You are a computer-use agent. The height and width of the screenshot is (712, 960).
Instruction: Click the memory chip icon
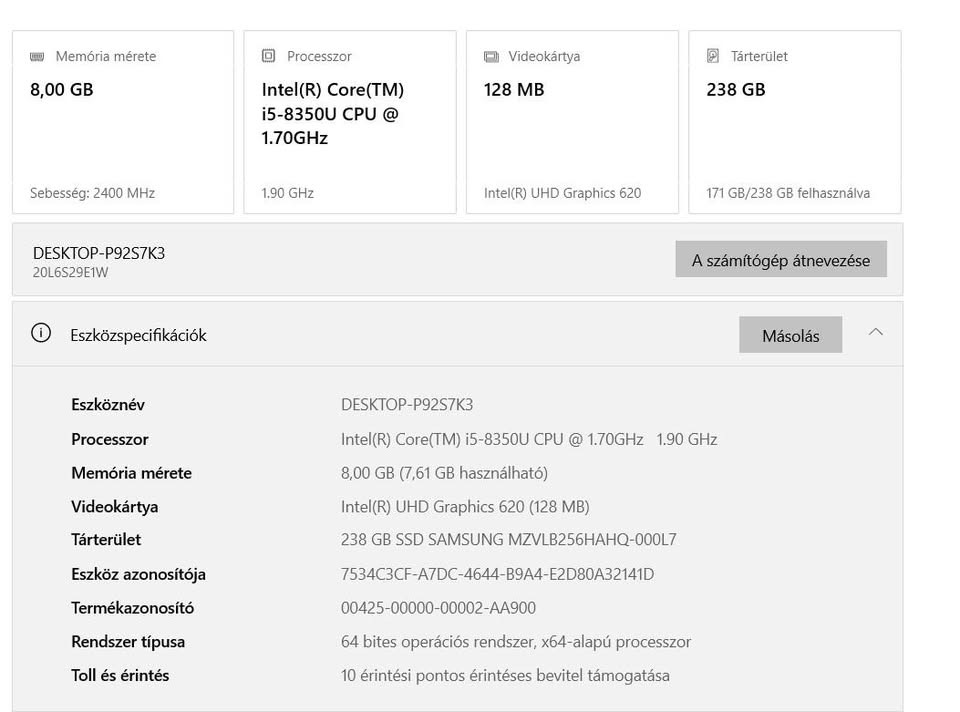(x=37, y=57)
